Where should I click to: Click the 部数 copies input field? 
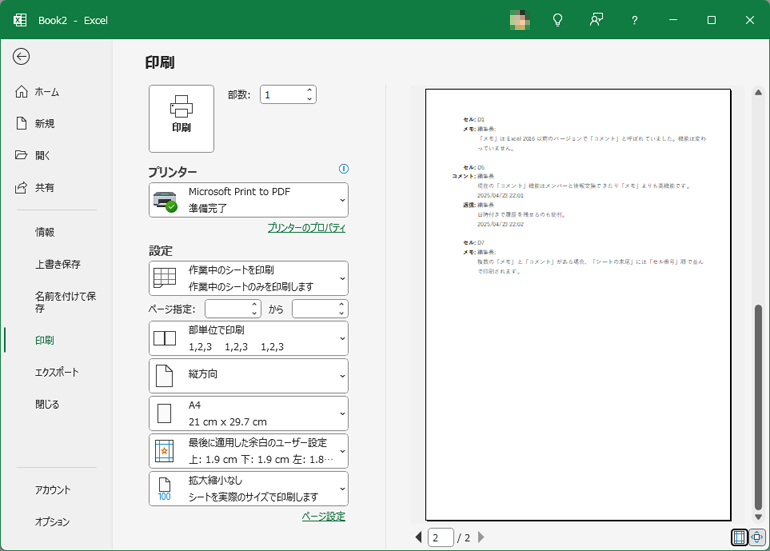[282, 95]
